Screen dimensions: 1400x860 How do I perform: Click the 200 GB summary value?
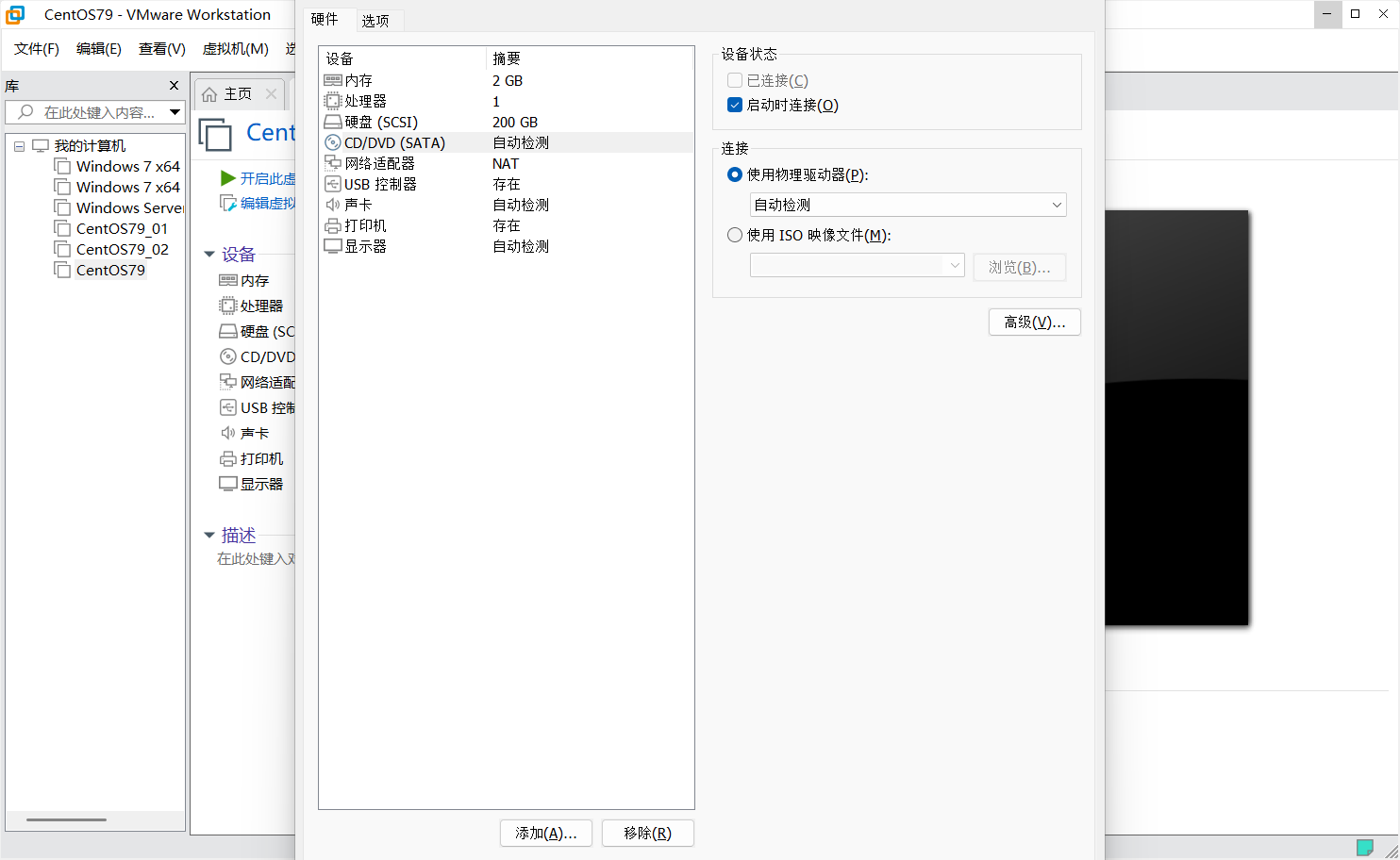[515, 122]
